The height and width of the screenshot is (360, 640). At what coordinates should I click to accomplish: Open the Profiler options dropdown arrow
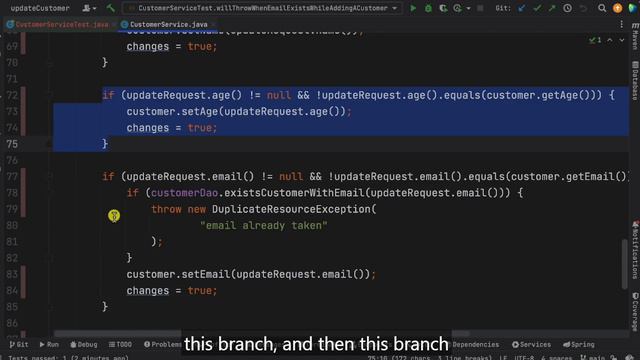pyautogui.click(x=468, y=8)
